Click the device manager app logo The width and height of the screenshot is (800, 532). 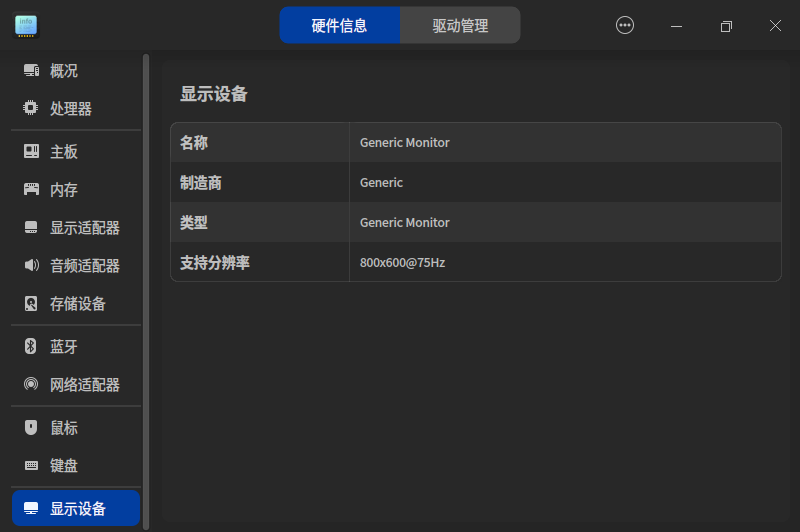pos(26,26)
